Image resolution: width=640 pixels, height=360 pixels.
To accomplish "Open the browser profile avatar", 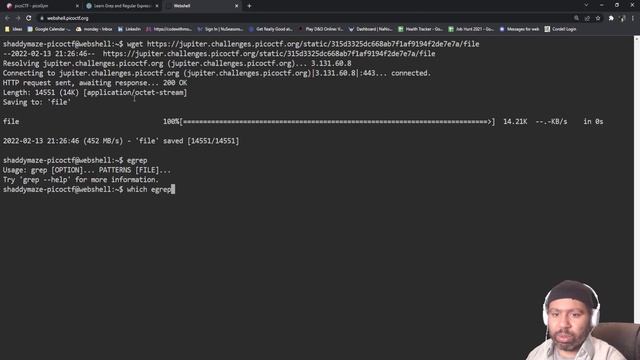I will tap(622, 18).
